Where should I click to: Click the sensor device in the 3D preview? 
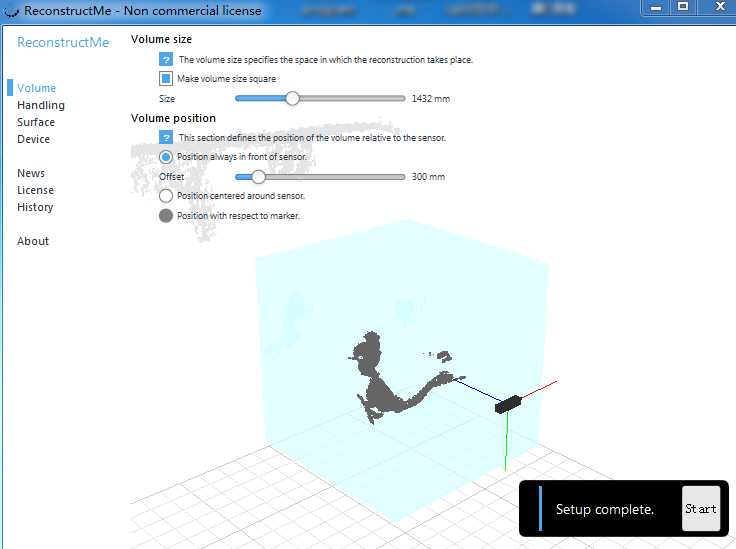508,404
